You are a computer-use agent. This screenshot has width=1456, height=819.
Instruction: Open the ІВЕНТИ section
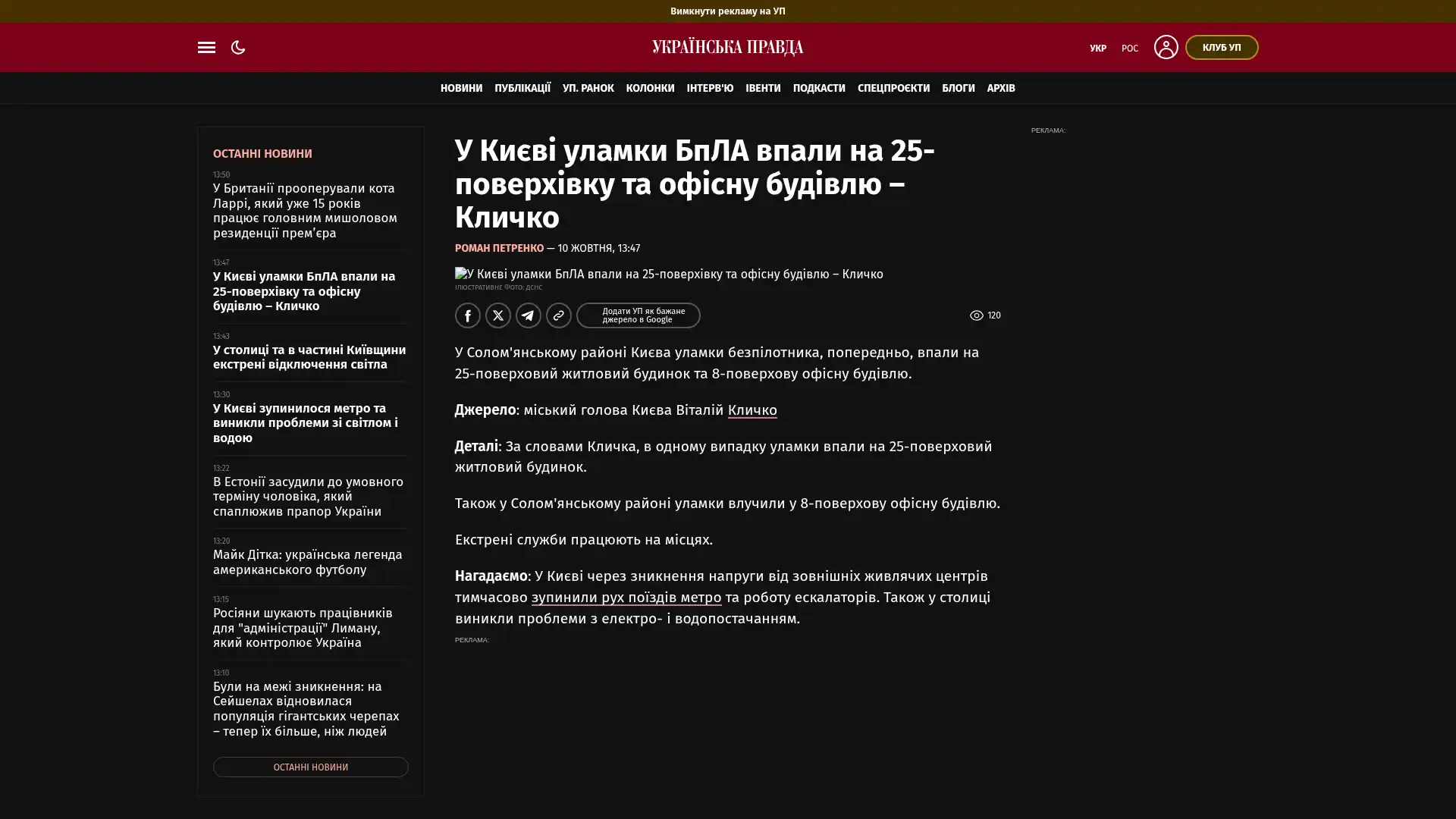click(763, 88)
